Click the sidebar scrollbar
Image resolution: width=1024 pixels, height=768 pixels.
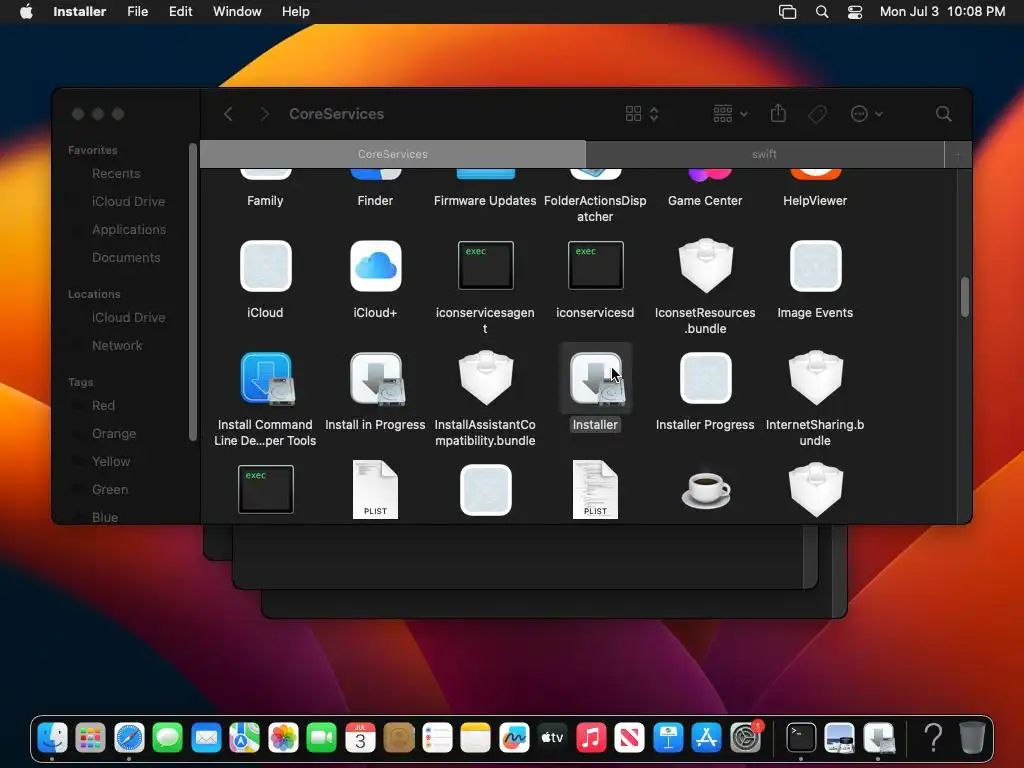pos(193,292)
